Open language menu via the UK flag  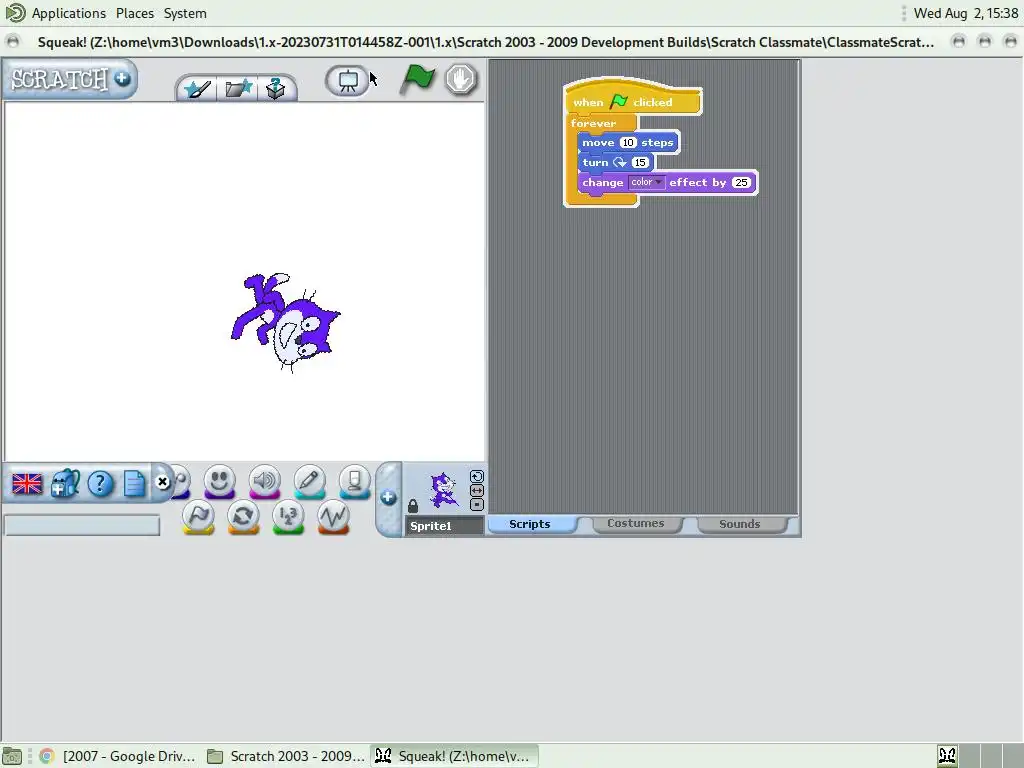point(27,484)
